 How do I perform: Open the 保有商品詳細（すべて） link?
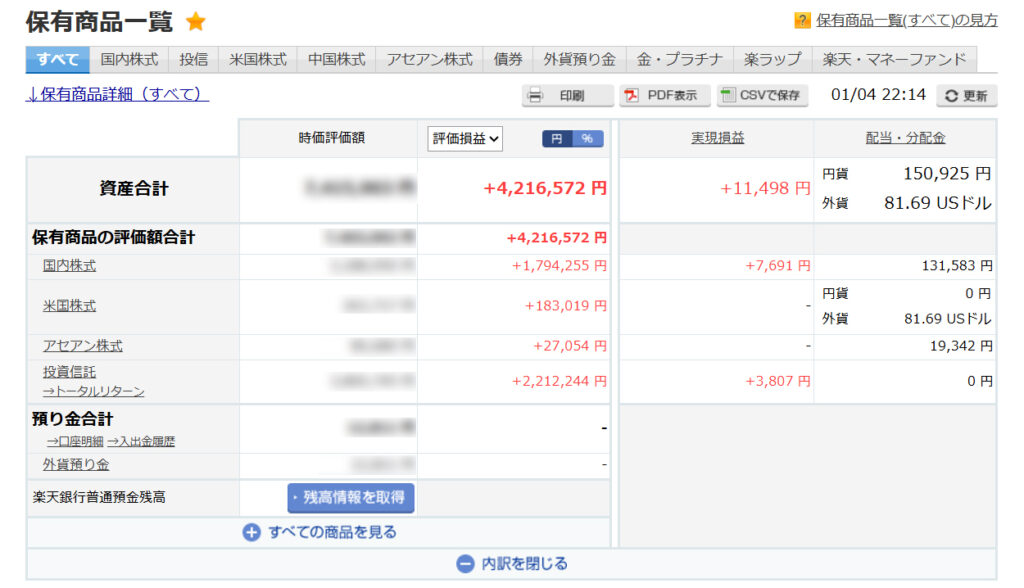117,94
